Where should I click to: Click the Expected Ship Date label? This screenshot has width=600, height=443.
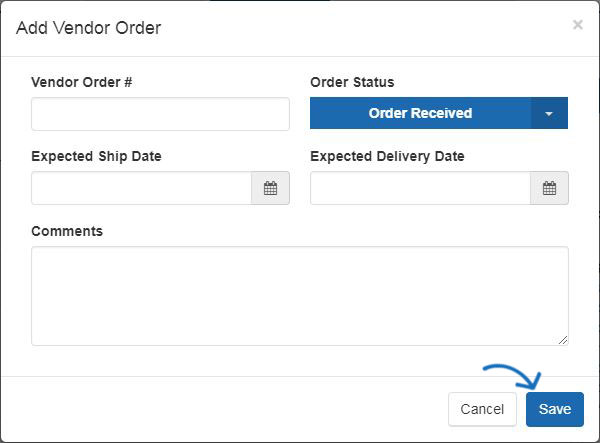click(96, 156)
